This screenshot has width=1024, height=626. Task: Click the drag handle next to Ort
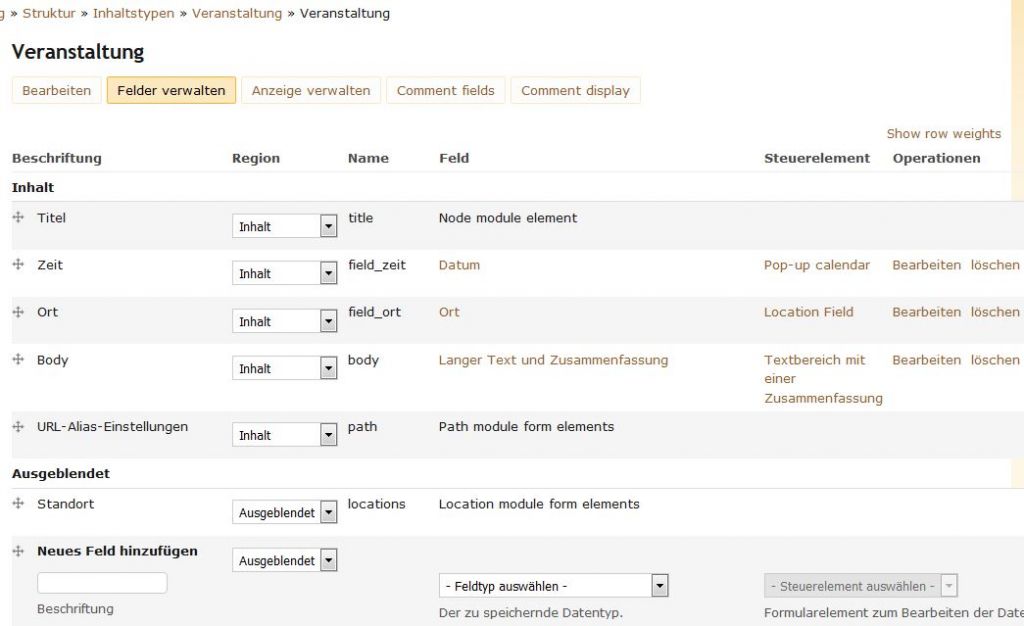tap(18, 312)
